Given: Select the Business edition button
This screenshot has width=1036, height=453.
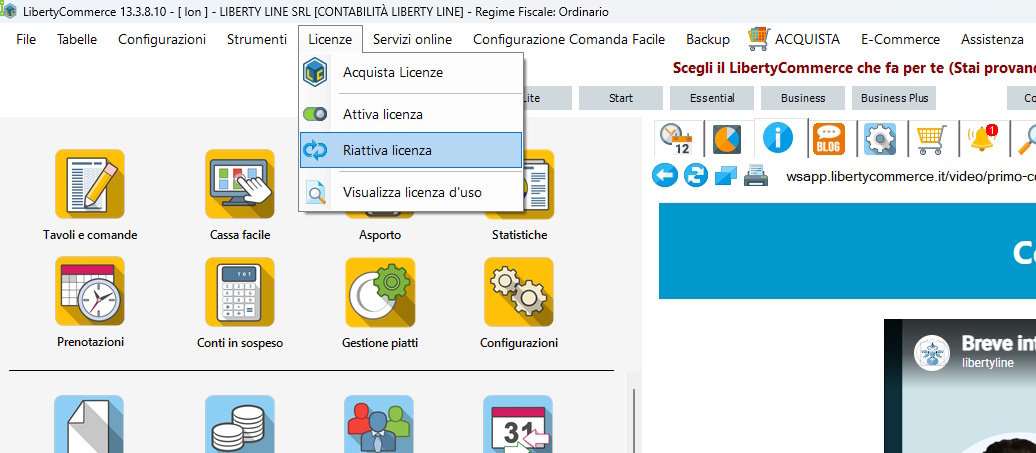Looking at the screenshot, I should [x=803, y=98].
